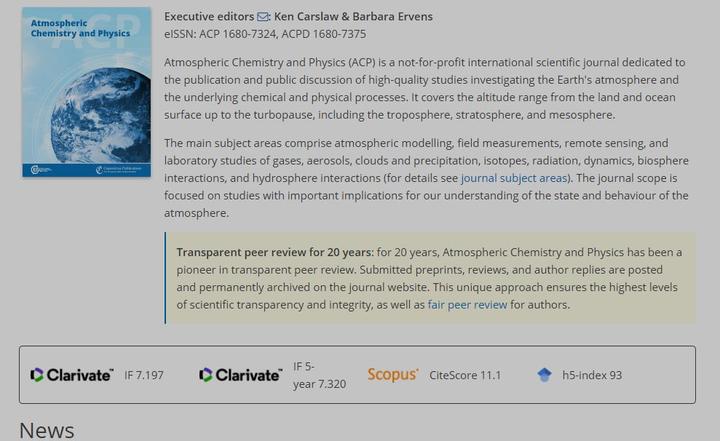Screen dimensions: 720x441
Task: Open the h5-index 93 metric
Action: coord(592,376)
